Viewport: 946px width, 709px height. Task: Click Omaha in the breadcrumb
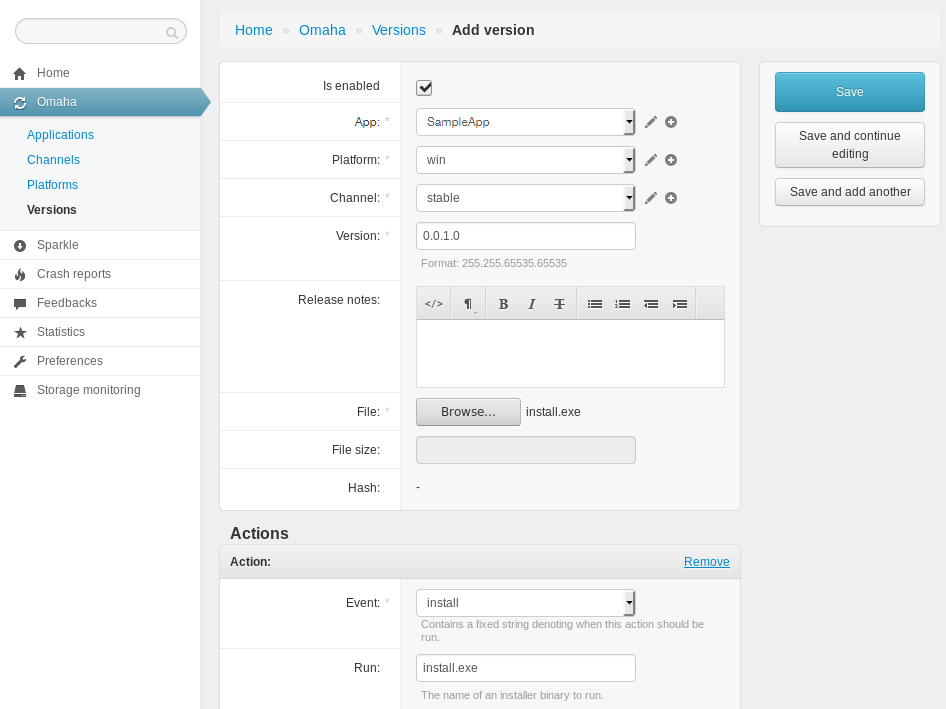tap(322, 30)
